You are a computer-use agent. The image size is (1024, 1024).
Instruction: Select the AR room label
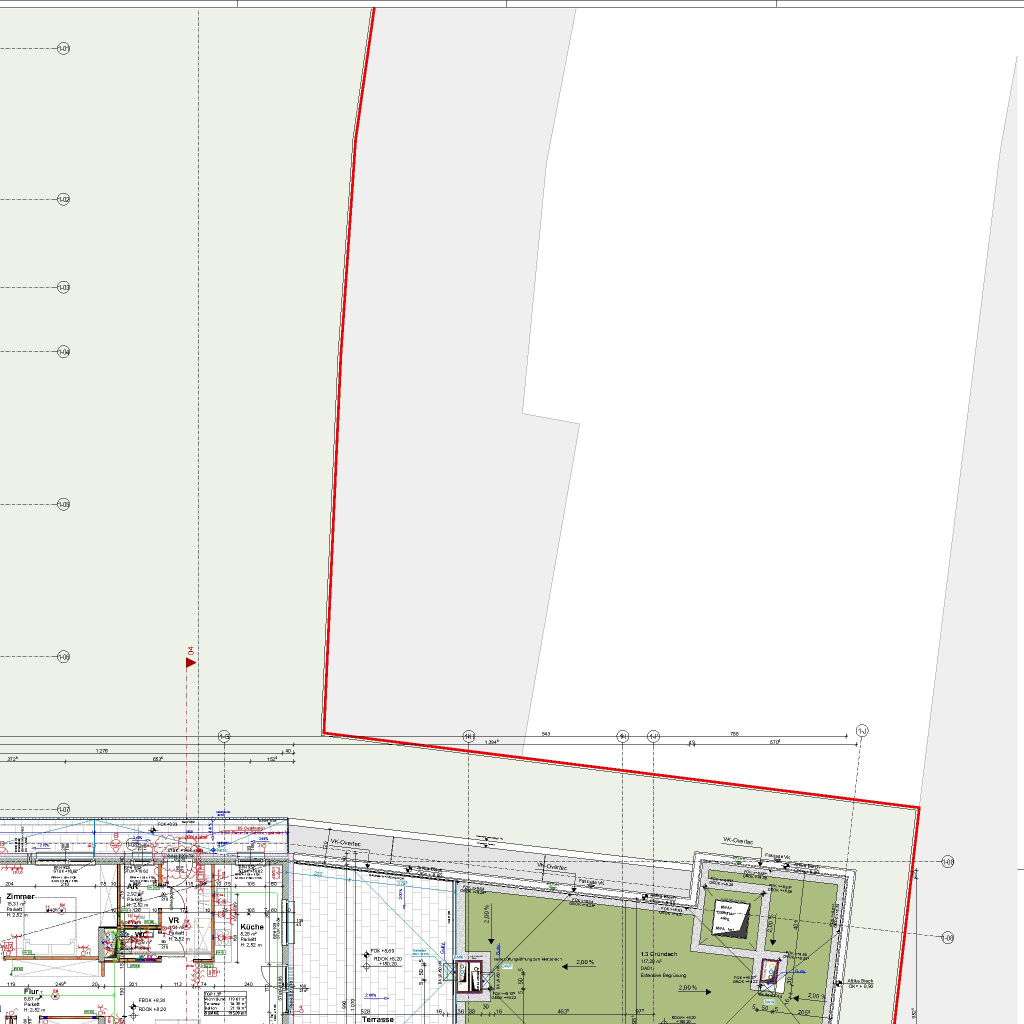tap(132, 886)
